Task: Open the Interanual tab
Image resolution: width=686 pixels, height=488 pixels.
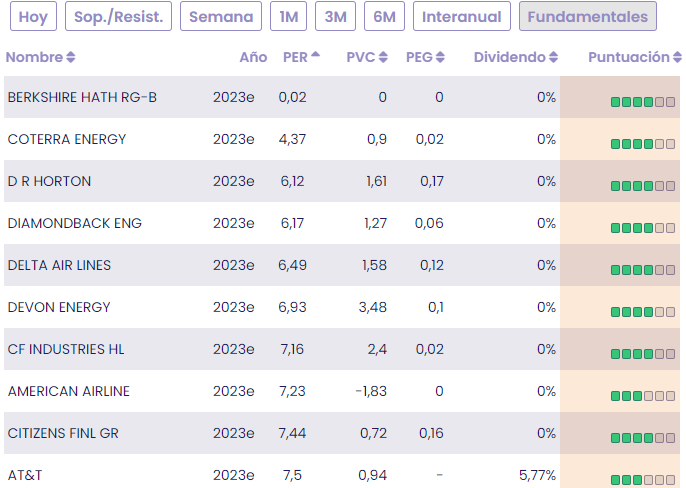Action: 462,17
